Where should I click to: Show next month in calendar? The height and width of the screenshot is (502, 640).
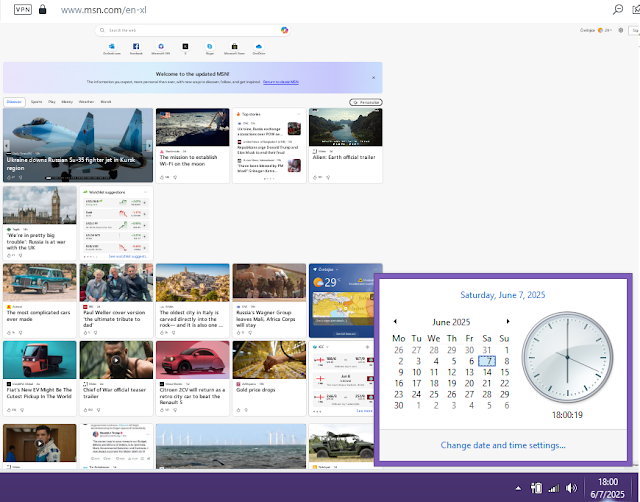coord(508,322)
